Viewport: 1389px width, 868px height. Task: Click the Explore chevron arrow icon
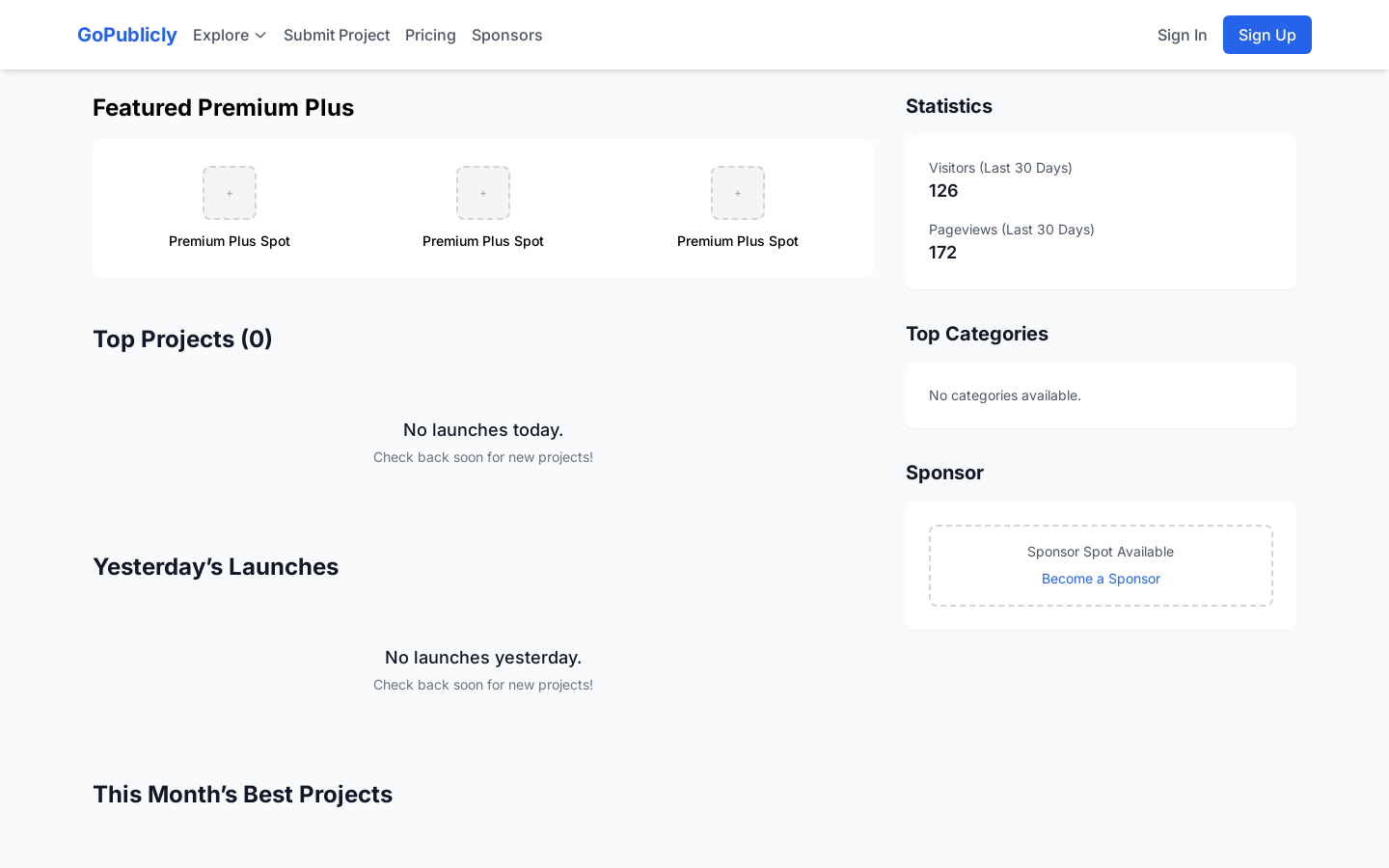pyautogui.click(x=260, y=36)
